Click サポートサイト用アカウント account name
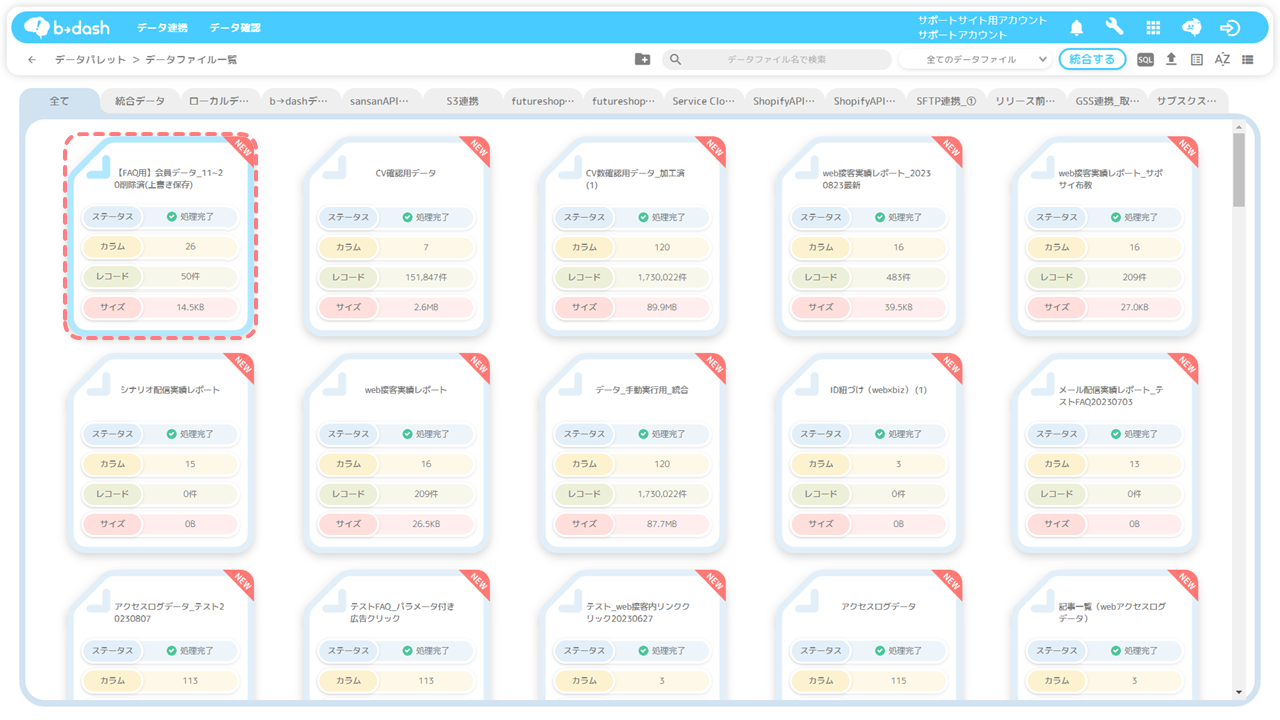The width and height of the screenshot is (1280, 720). [x=983, y=20]
